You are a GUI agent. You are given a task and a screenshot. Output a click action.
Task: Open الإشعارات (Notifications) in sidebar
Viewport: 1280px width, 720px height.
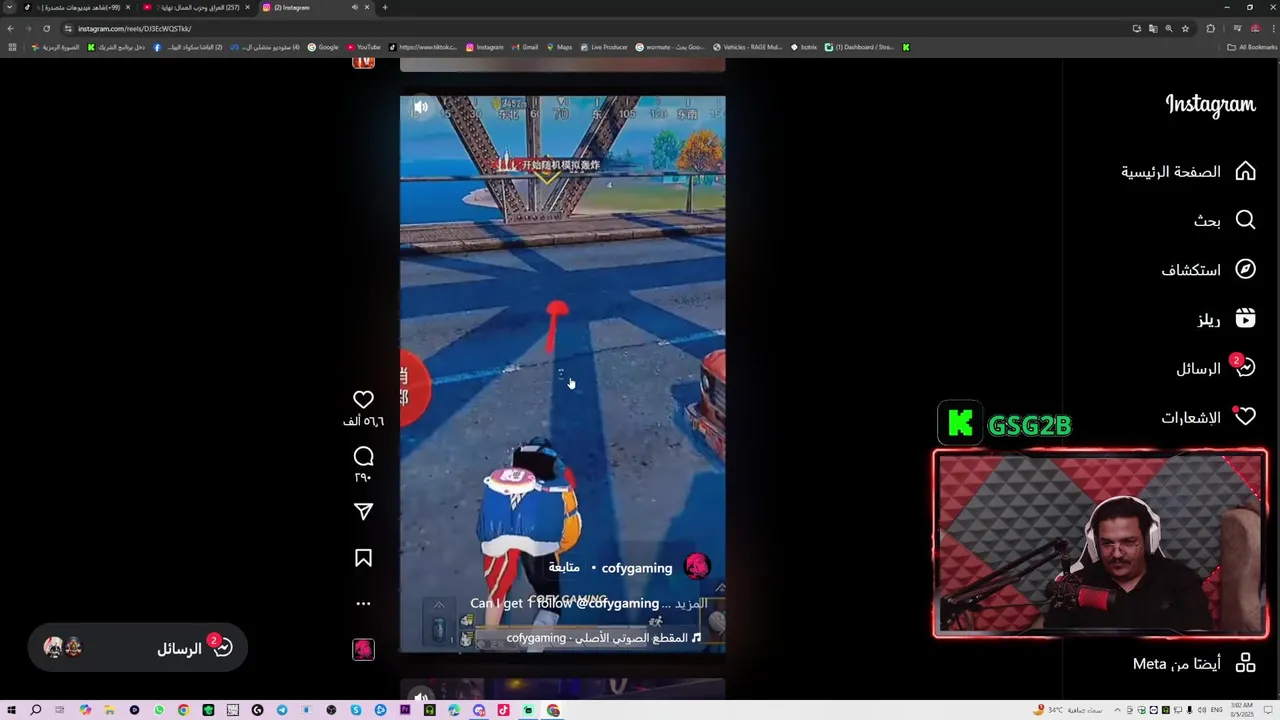click(1208, 417)
